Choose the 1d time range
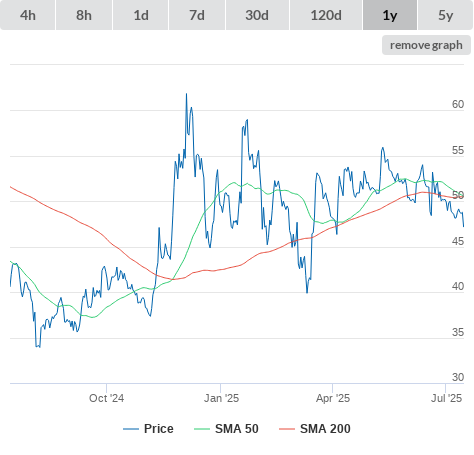The width and height of the screenshot is (474, 455). tap(141, 15)
